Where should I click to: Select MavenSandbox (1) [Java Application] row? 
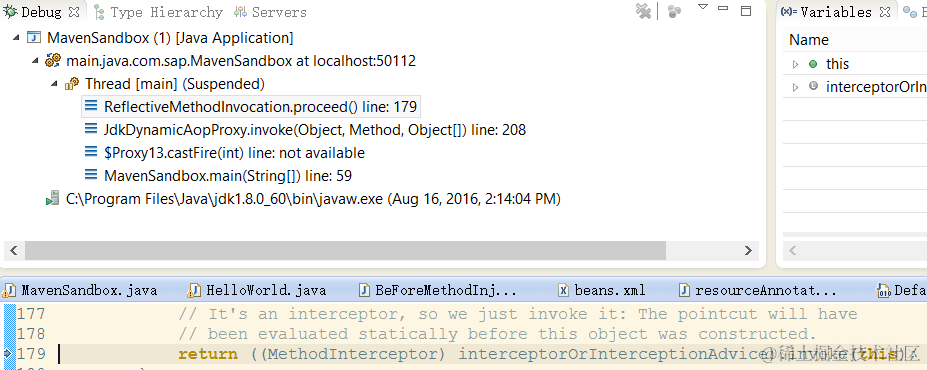170,38
